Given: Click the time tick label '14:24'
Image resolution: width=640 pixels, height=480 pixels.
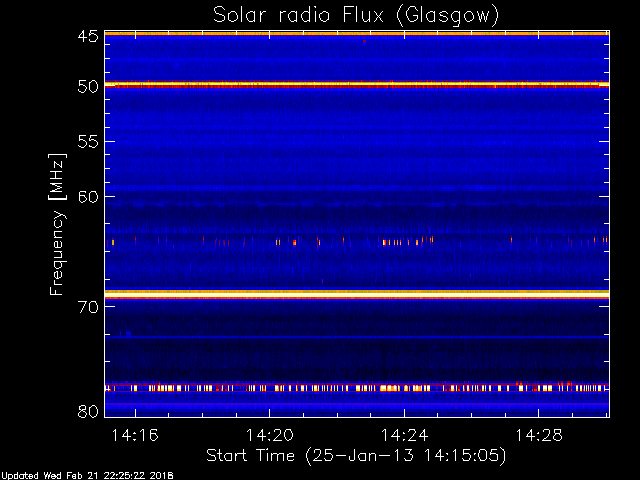Looking at the screenshot, I should click(404, 435).
